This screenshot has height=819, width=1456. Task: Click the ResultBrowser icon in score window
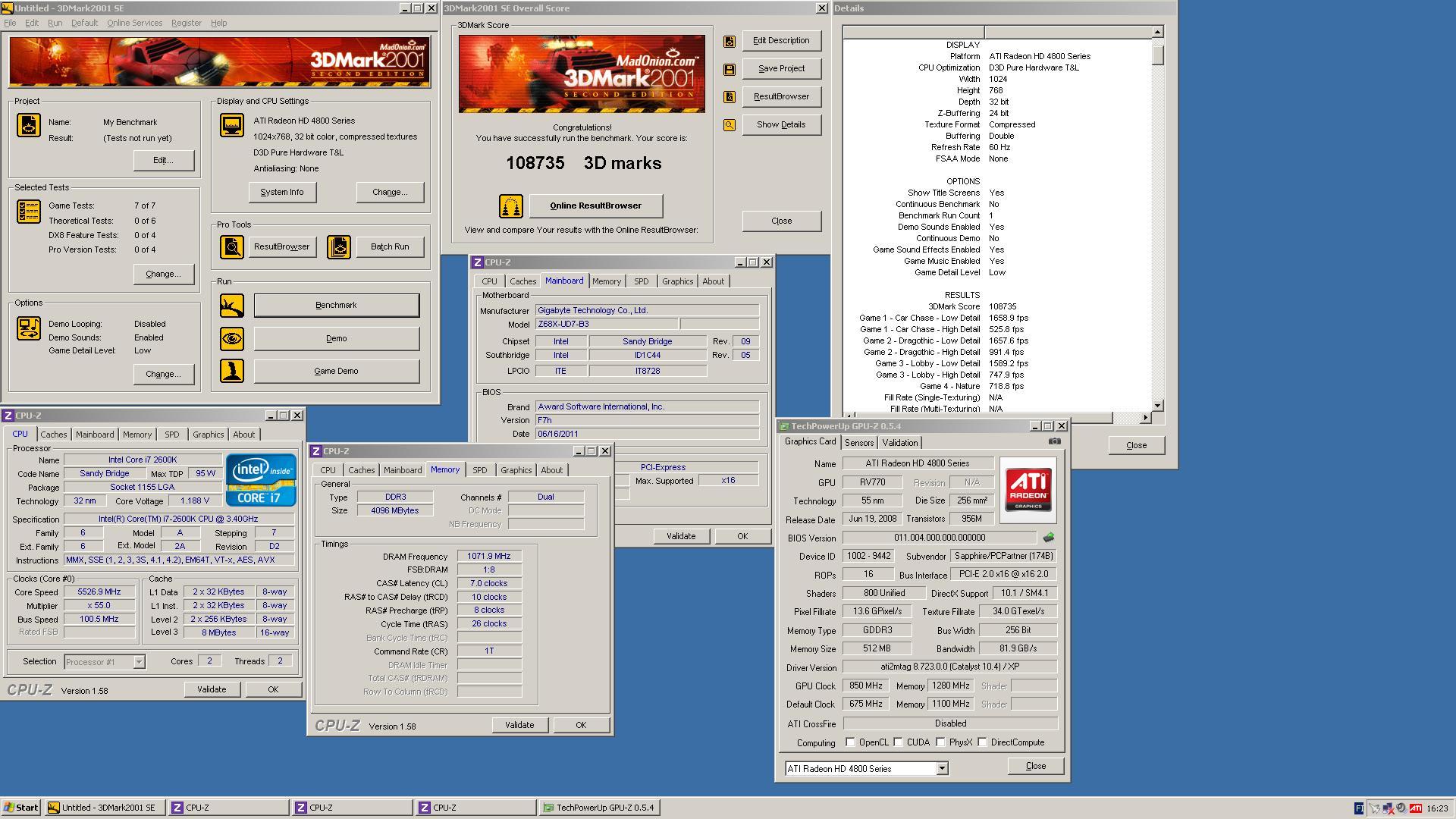click(x=730, y=97)
